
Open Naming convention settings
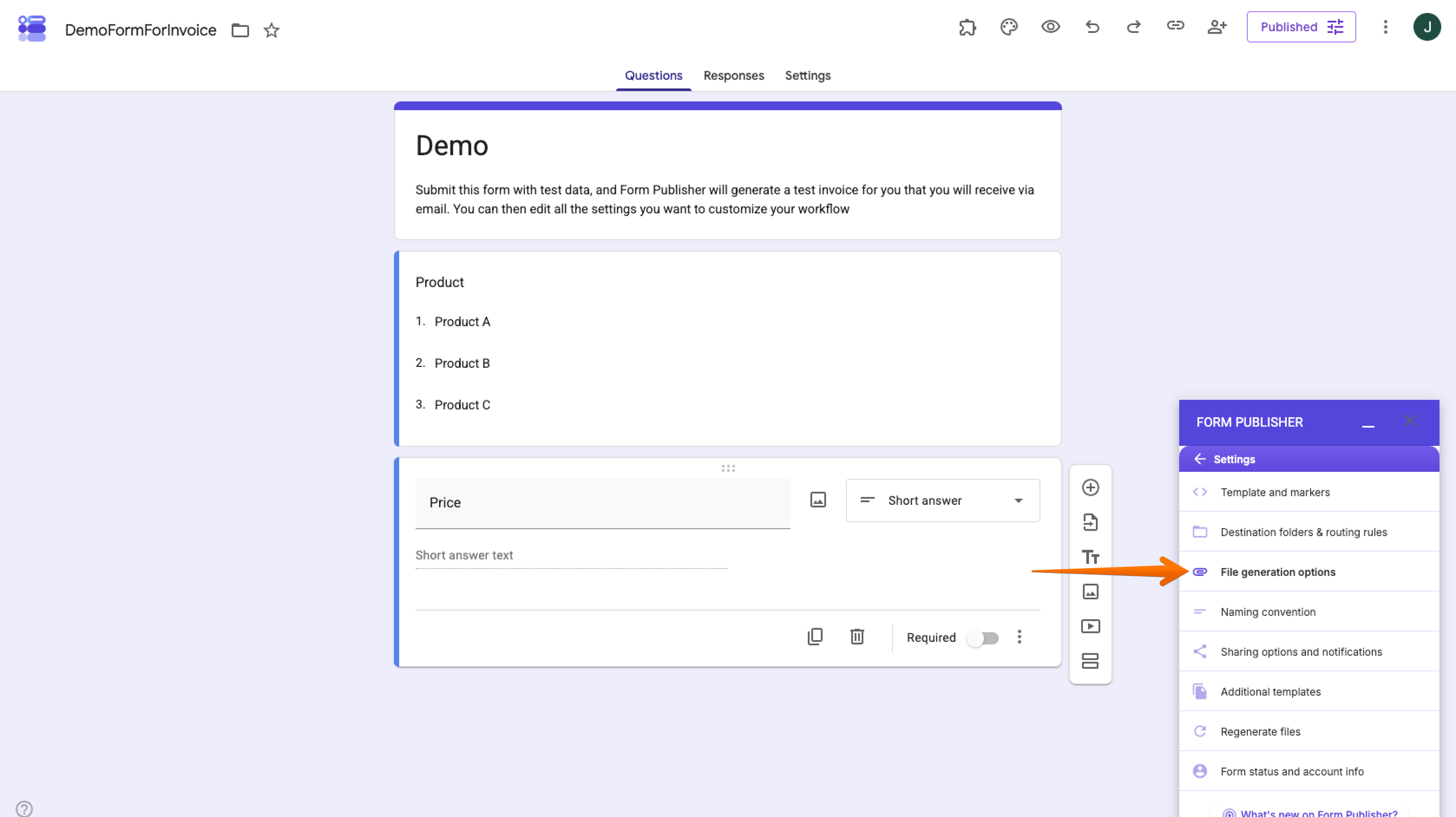pyautogui.click(x=1309, y=611)
